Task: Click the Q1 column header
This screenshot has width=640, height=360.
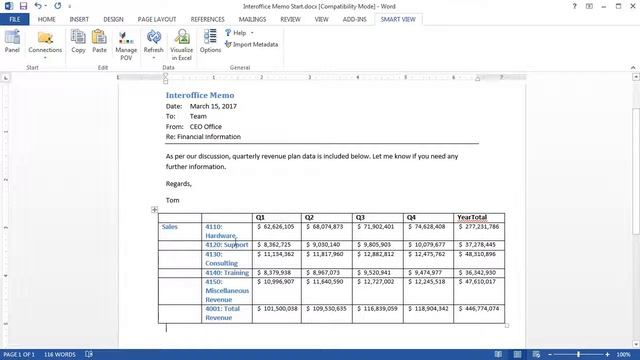Action: [x=260, y=217]
